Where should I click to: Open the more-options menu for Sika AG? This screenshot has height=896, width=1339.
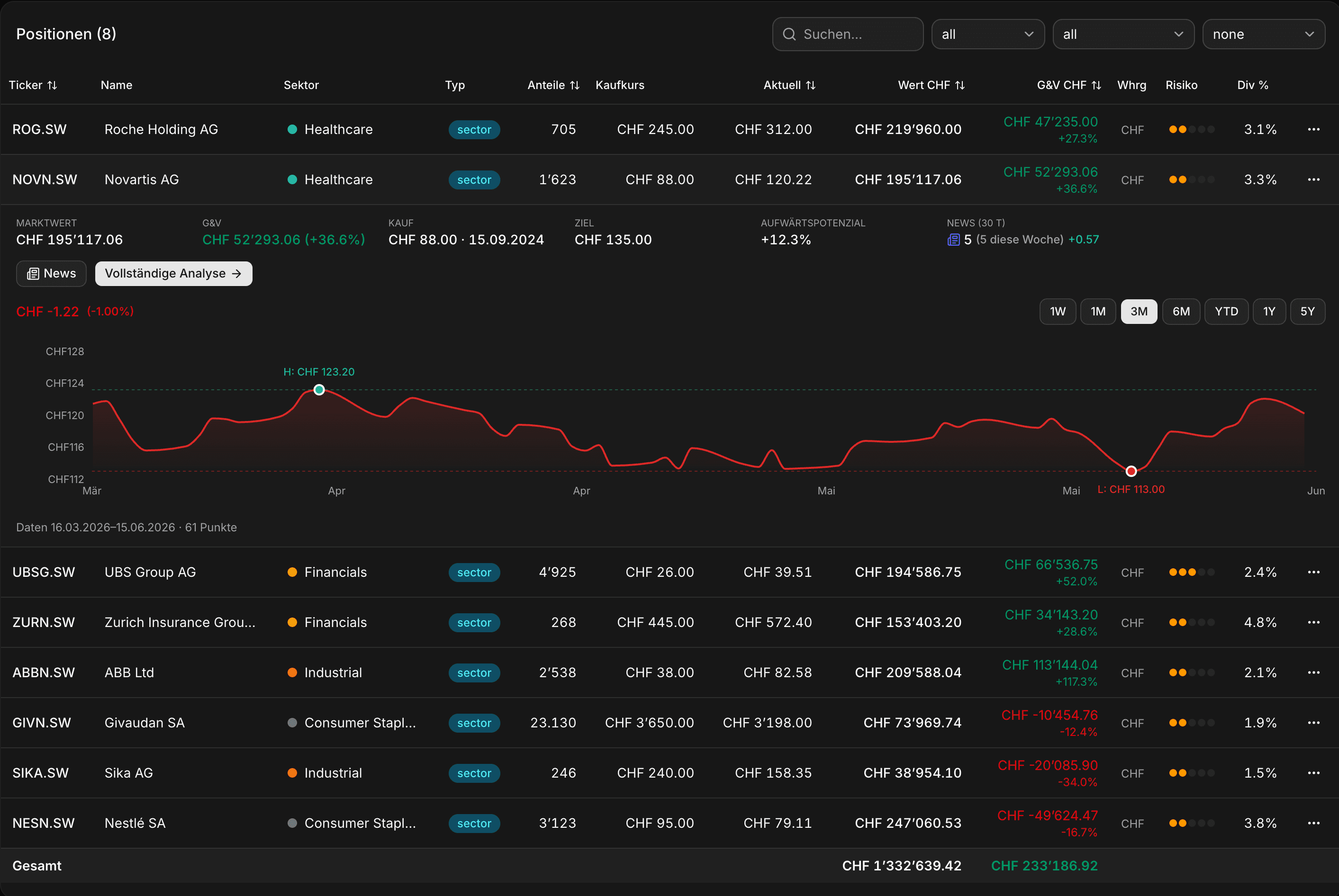pos(1313,772)
